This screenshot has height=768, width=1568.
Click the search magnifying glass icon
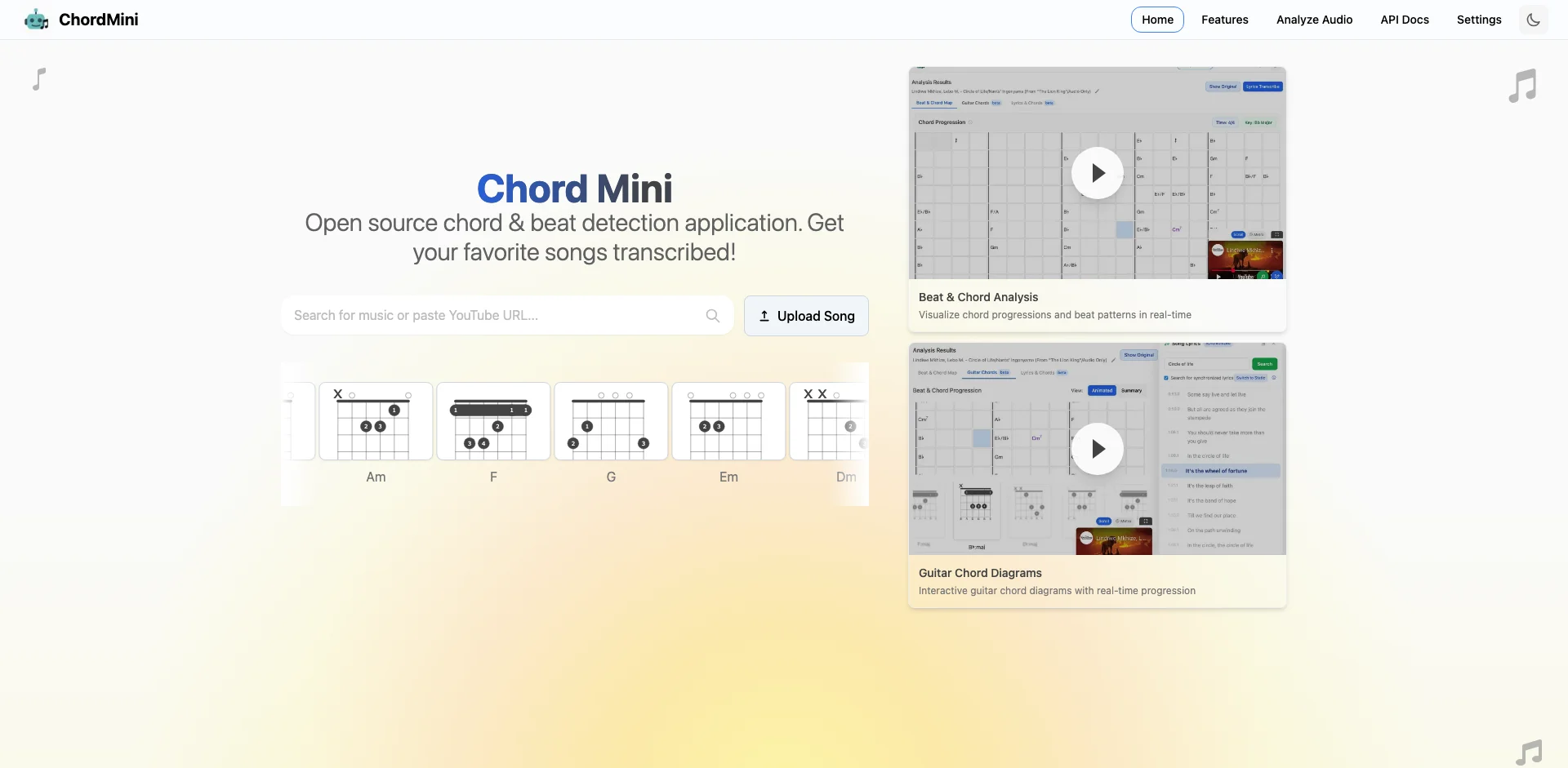712,315
